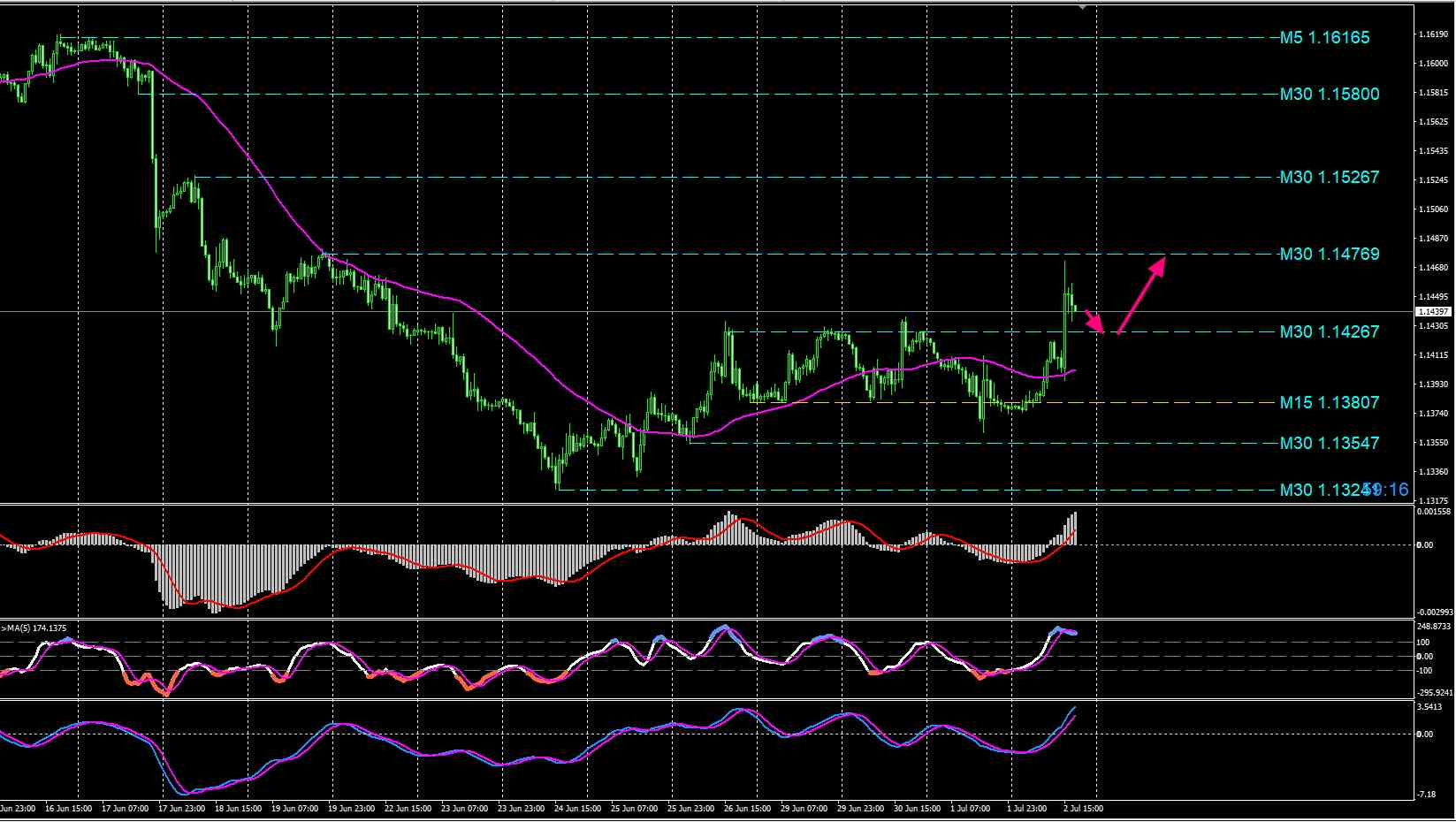Click 1.14680 on the price scale
1456x822 pixels.
pyautogui.click(x=1432, y=268)
